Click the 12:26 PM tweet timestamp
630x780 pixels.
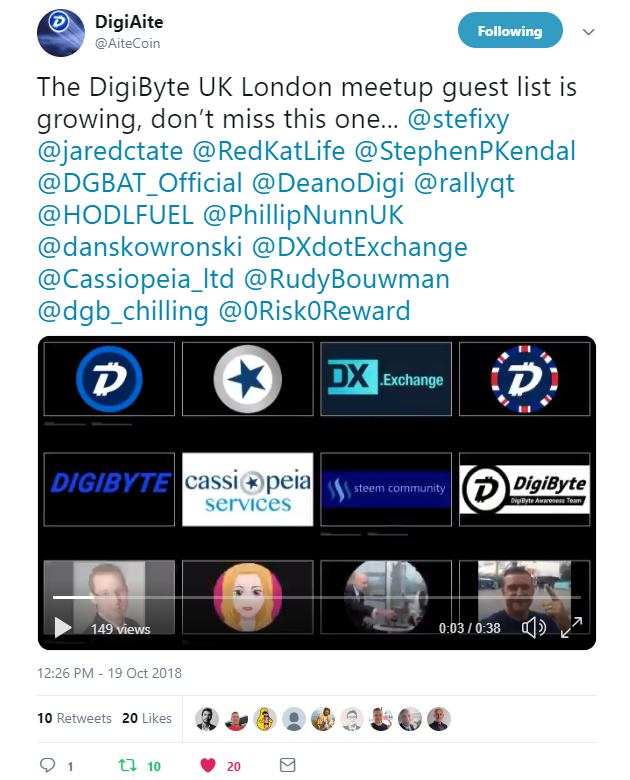(x=109, y=673)
